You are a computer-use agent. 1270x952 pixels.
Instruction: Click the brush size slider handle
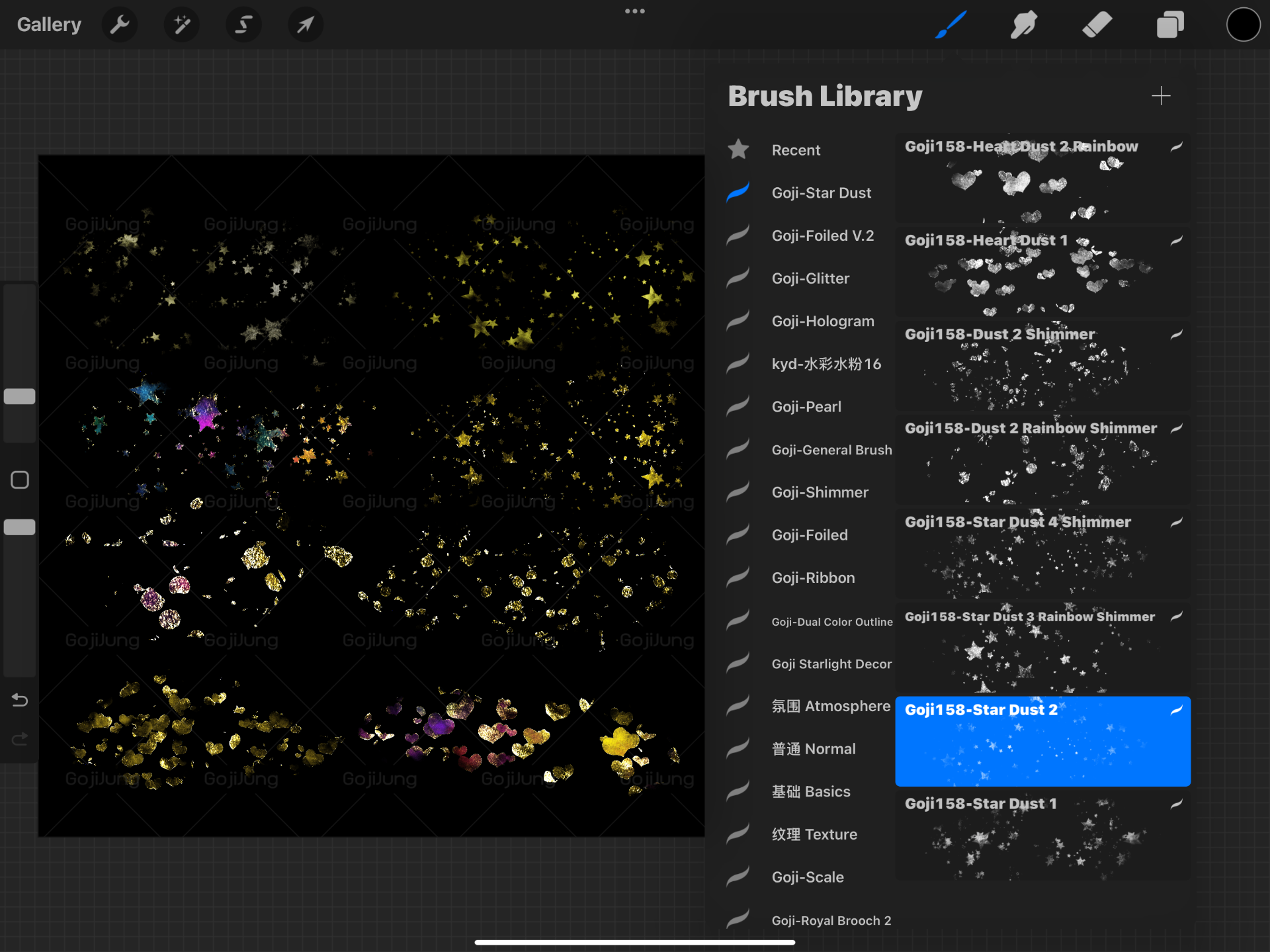point(20,396)
